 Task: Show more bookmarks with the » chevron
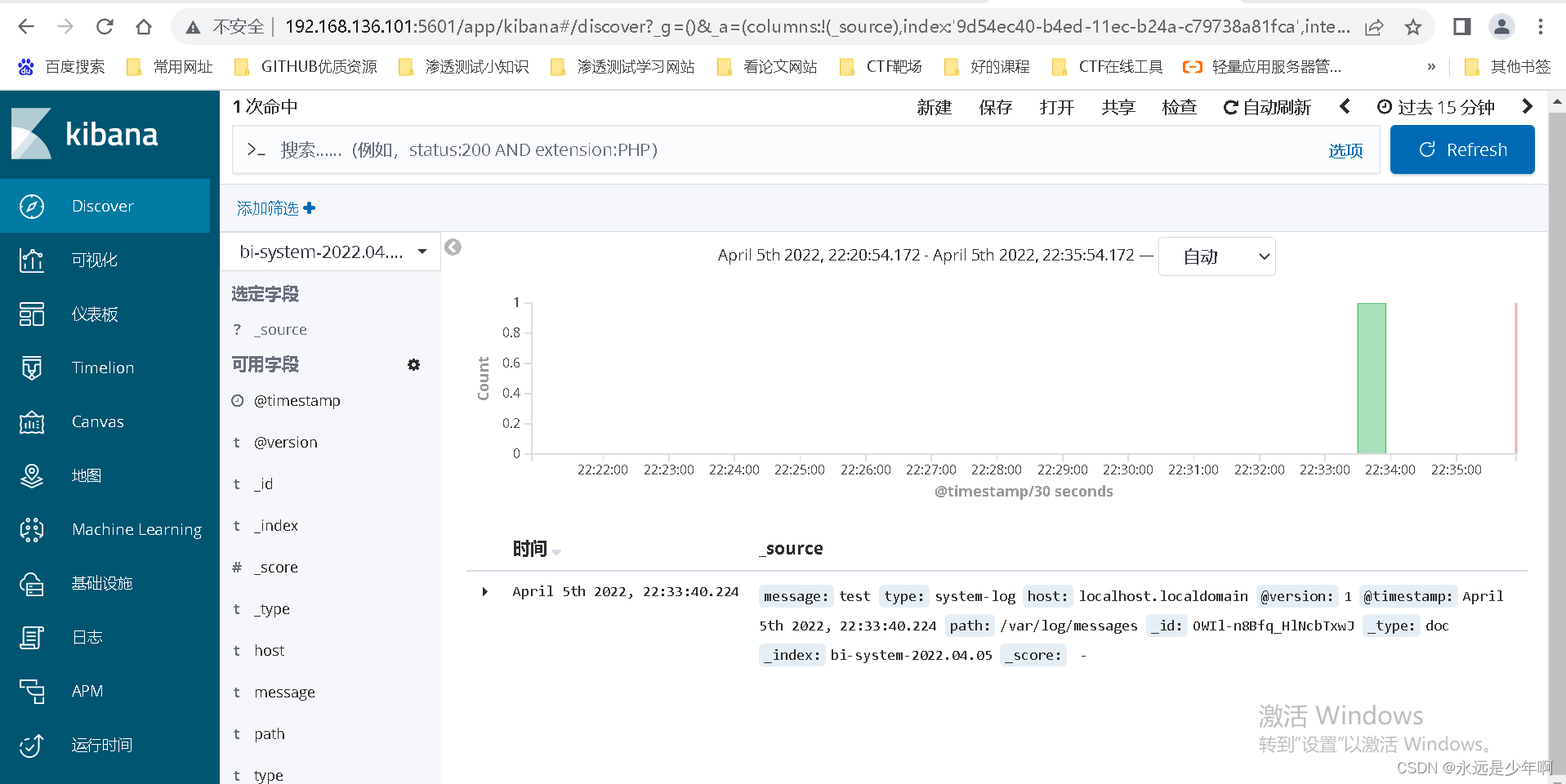click(1431, 66)
